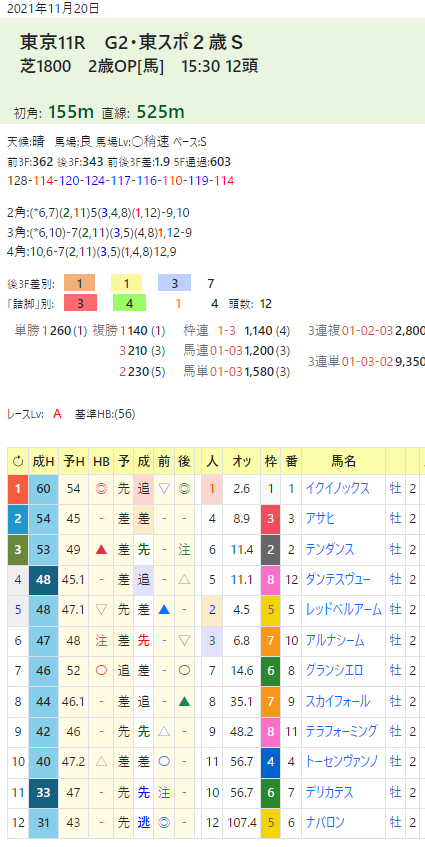Open horse link アルナシーム
This screenshot has width=425, height=847.
click(x=335, y=641)
